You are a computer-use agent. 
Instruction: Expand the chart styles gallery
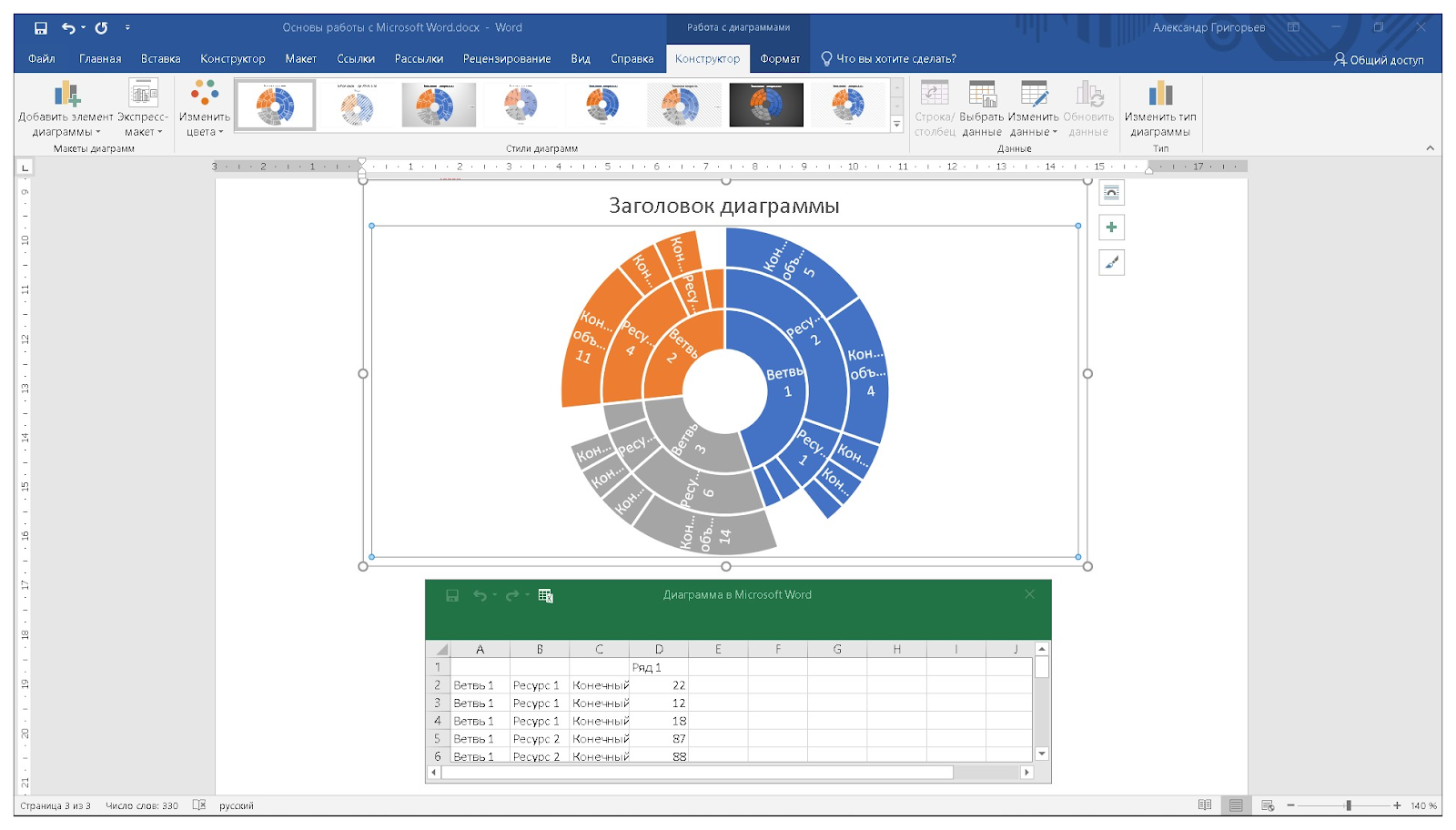pyautogui.click(x=896, y=125)
